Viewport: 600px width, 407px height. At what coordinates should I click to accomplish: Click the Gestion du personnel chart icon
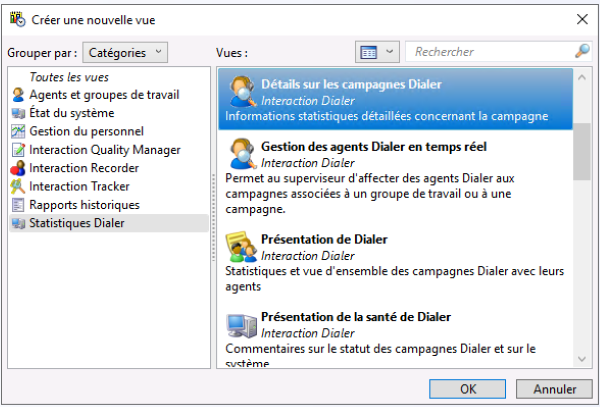click(x=18, y=132)
